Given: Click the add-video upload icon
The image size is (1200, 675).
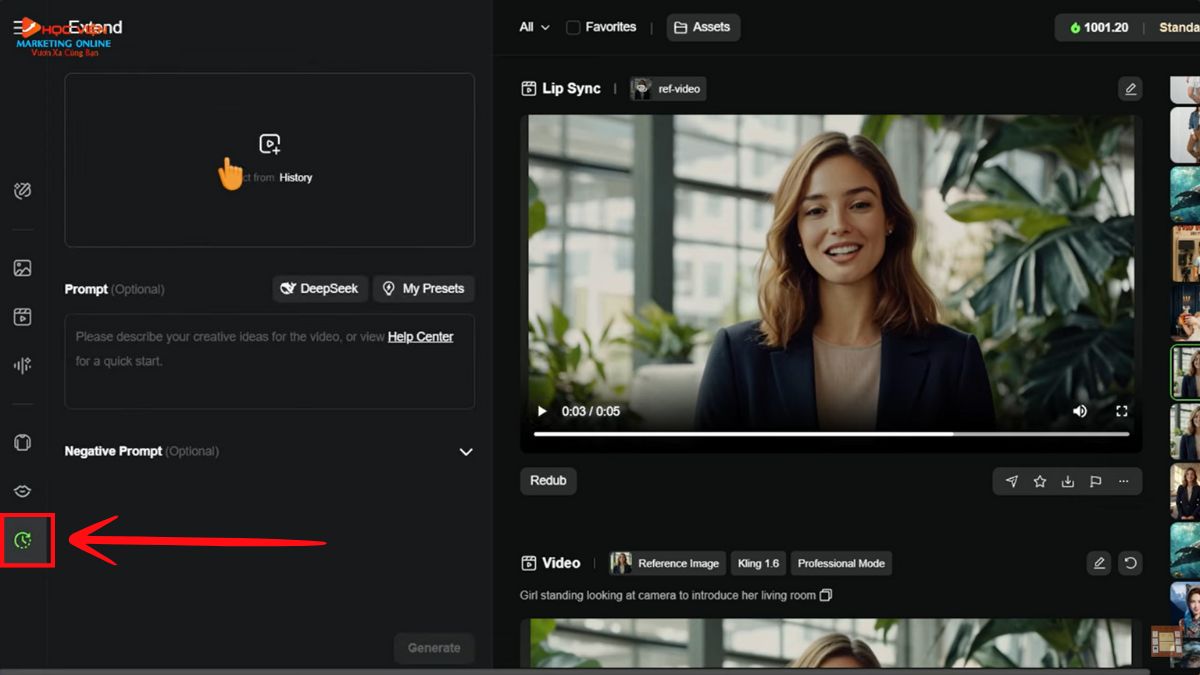Looking at the screenshot, I should click(x=270, y=144).
